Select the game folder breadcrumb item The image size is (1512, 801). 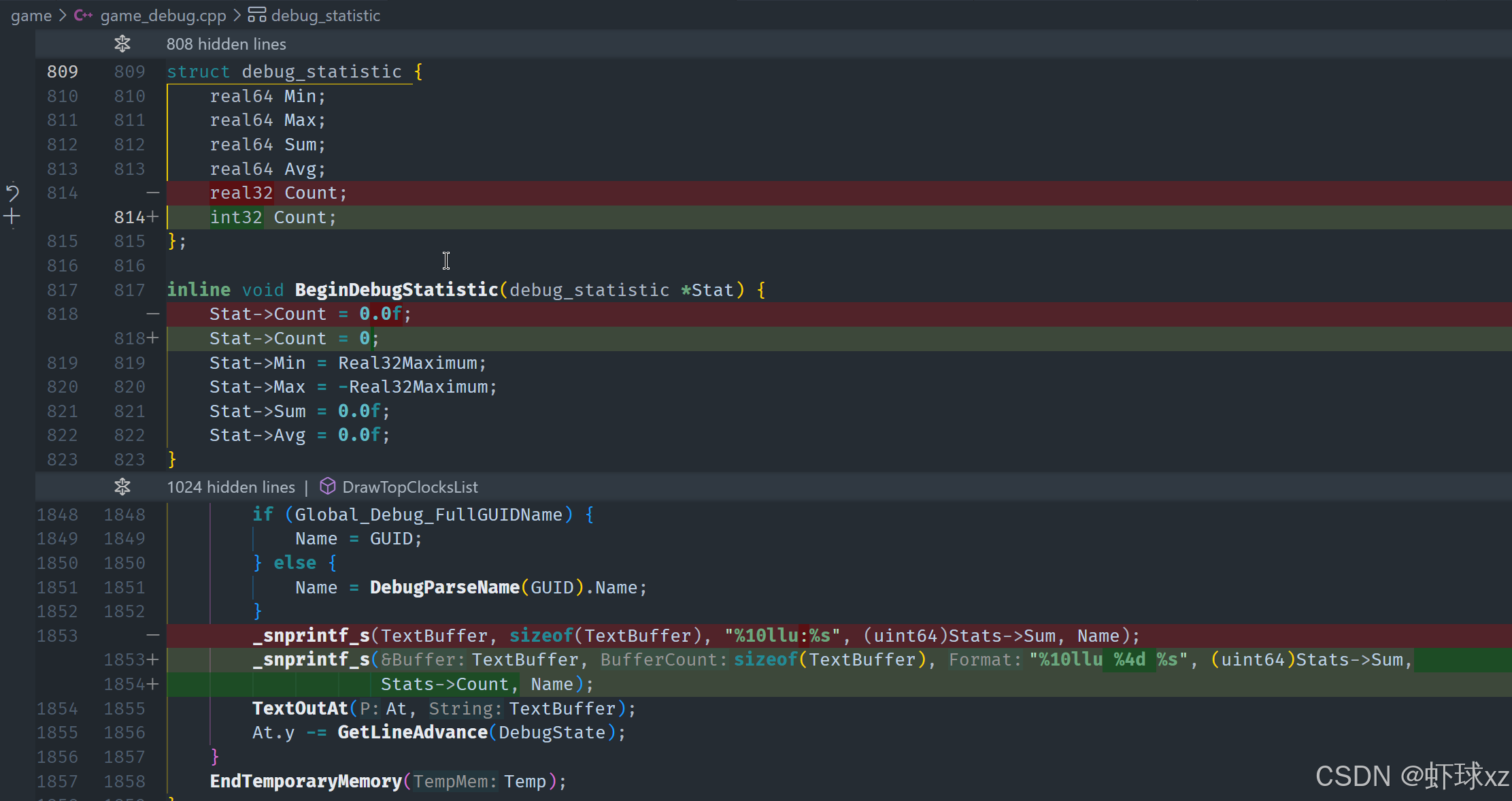click(x=31, y=15)
